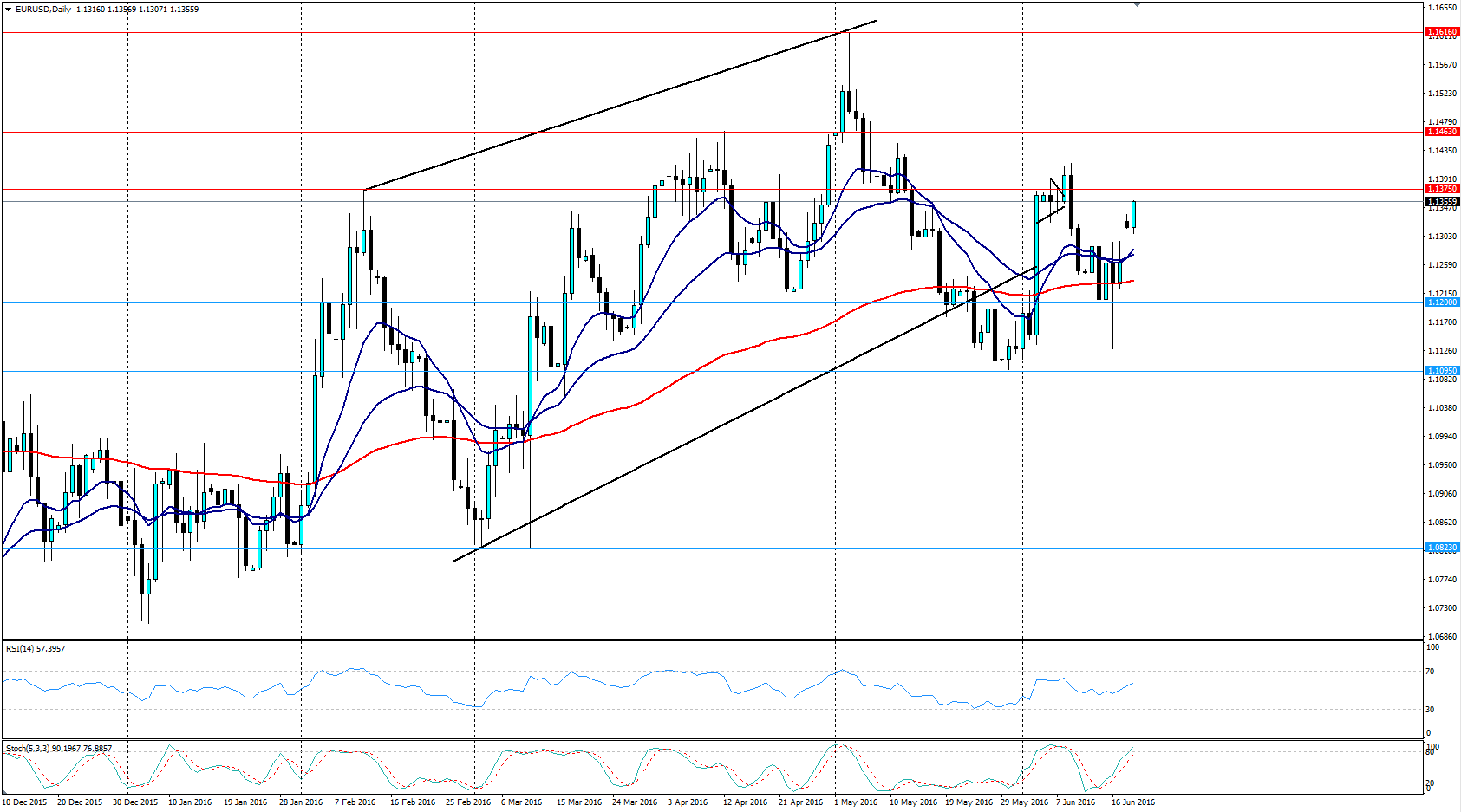Click the 1.09940 value on price axis
The height and width of the screenshot is (812, 1461).
tap(1442, 437)
